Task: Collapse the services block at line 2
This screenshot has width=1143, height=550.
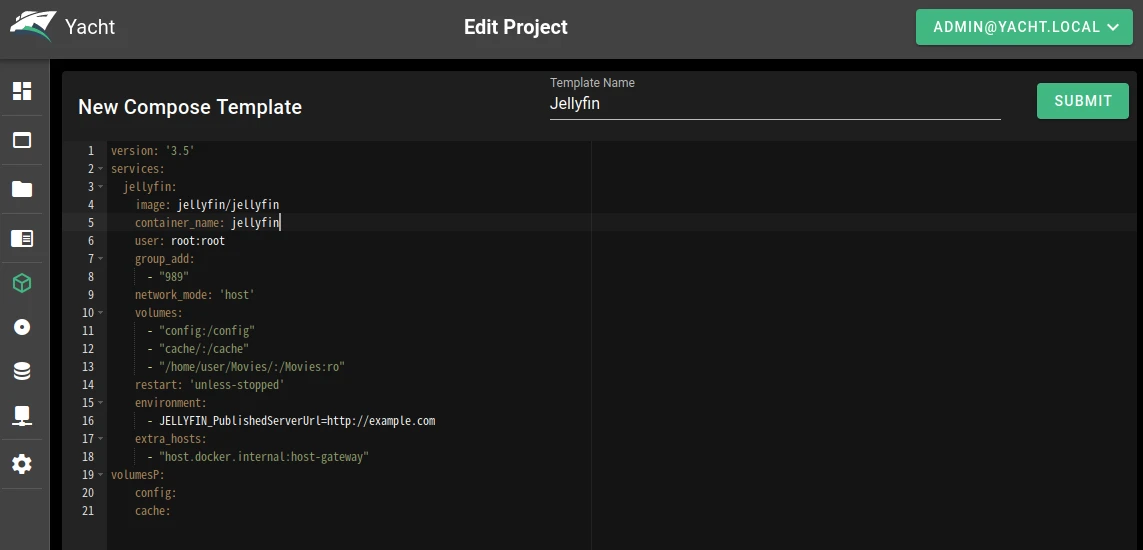Action: coord(101,169)
